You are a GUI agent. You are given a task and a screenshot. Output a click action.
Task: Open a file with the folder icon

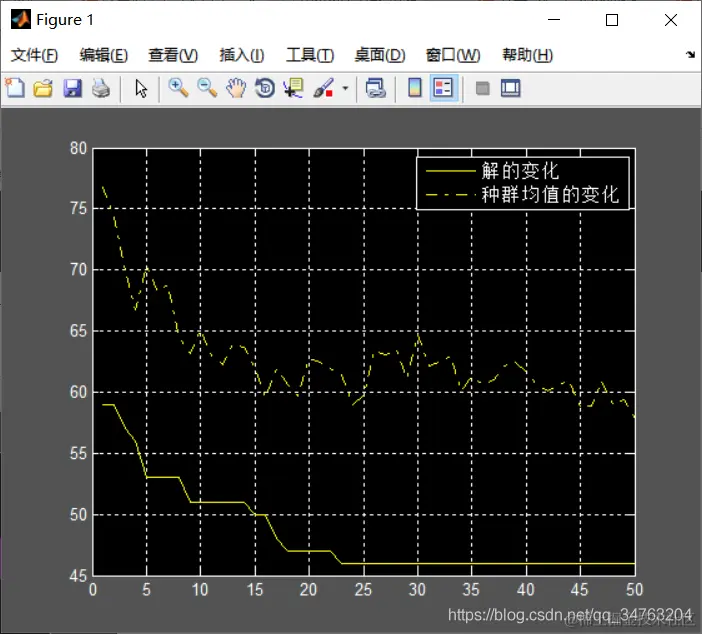pyautogui.click(x=43, y=88)
